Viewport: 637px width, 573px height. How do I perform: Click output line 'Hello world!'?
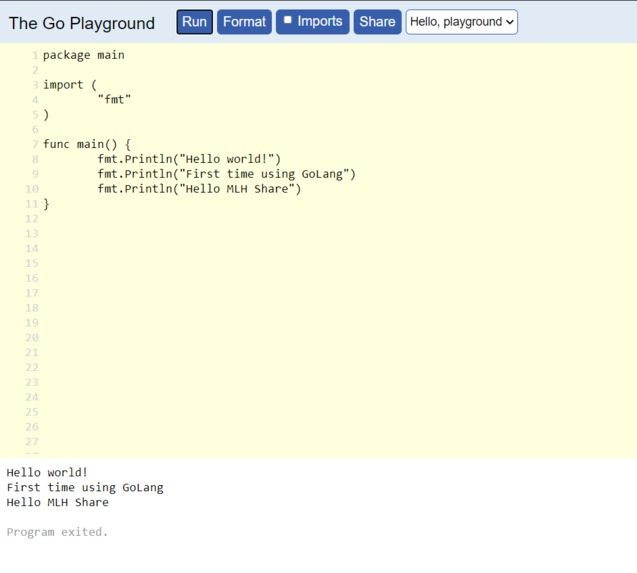[47, 473]
